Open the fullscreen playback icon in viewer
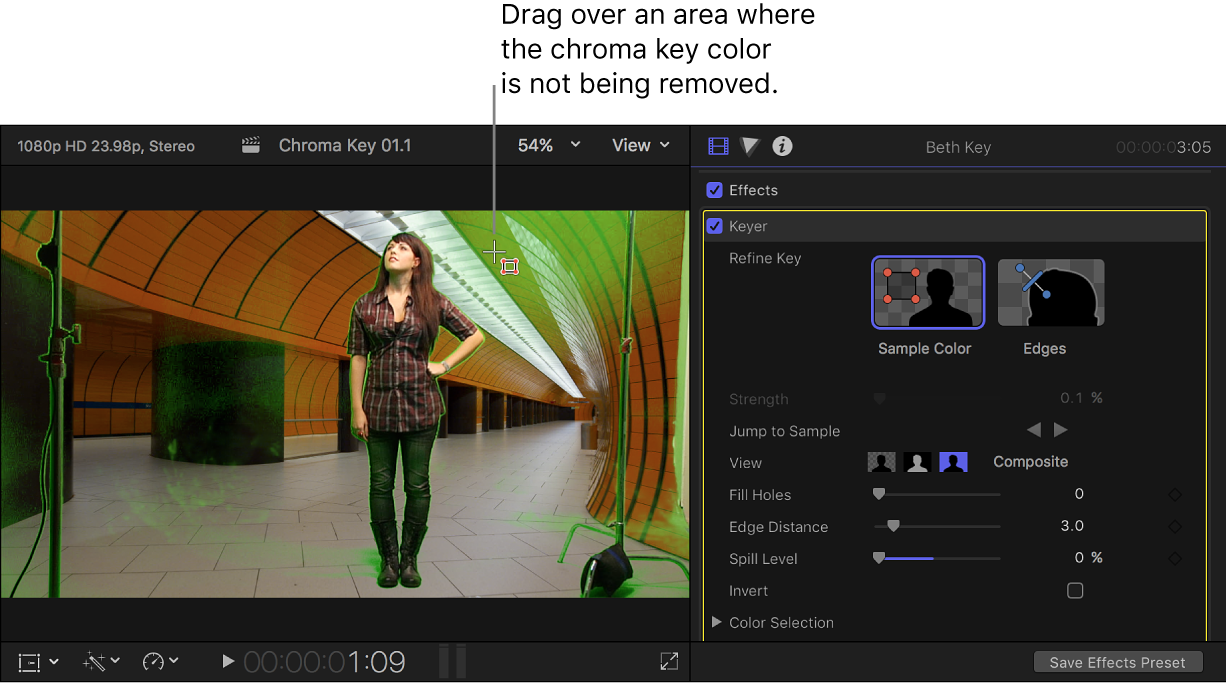This screenshot has width=1226, height=684. (x=669, y=661)
